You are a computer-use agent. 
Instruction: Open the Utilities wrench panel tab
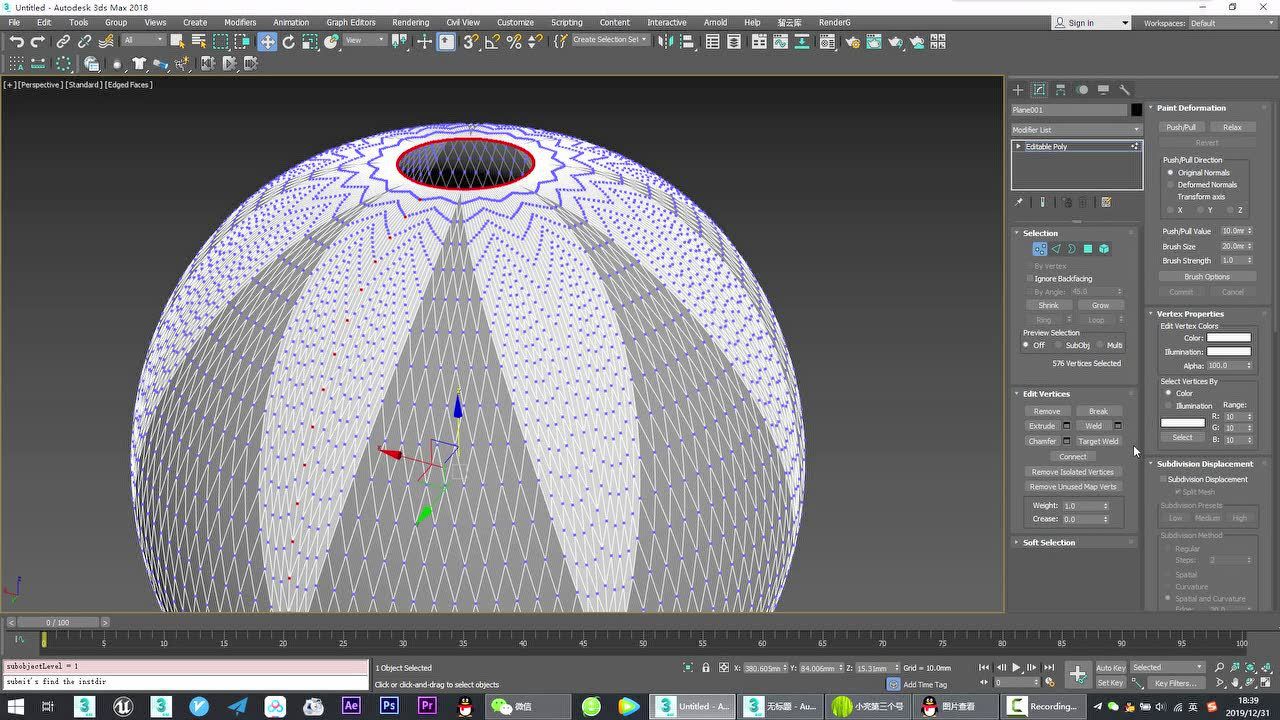pos(1124,90)
